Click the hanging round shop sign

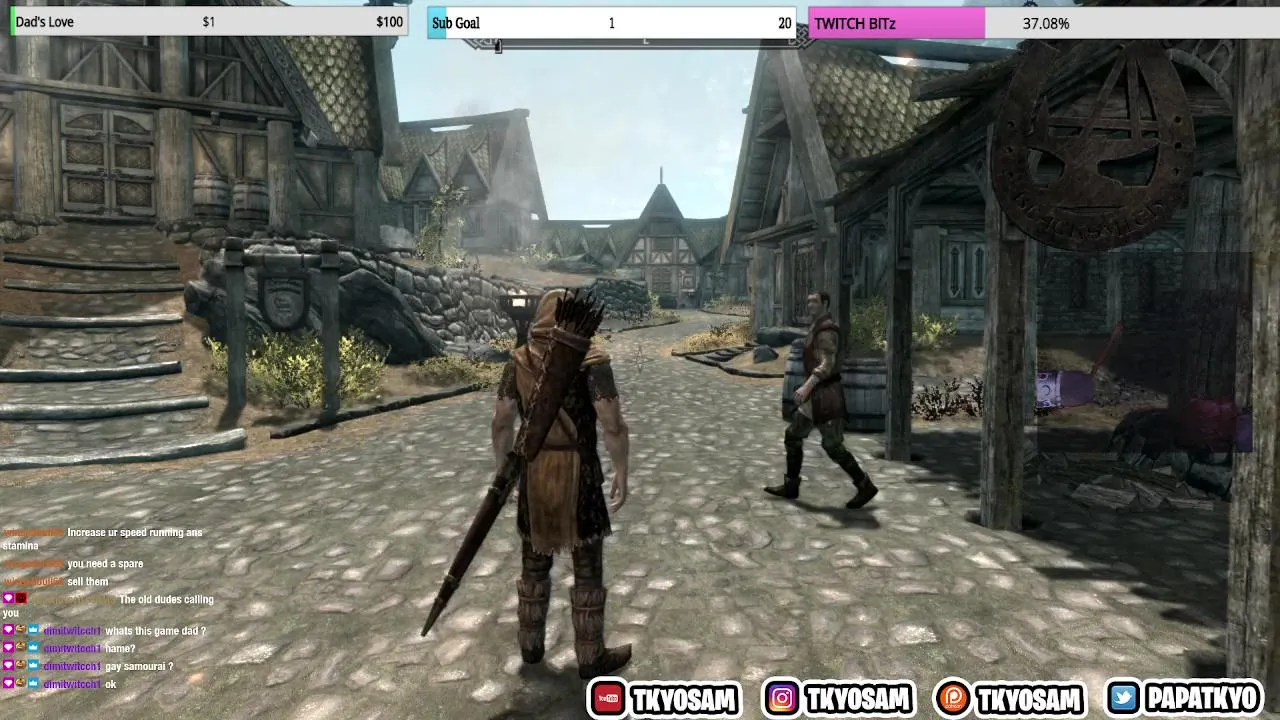(x=1092, y=143)
